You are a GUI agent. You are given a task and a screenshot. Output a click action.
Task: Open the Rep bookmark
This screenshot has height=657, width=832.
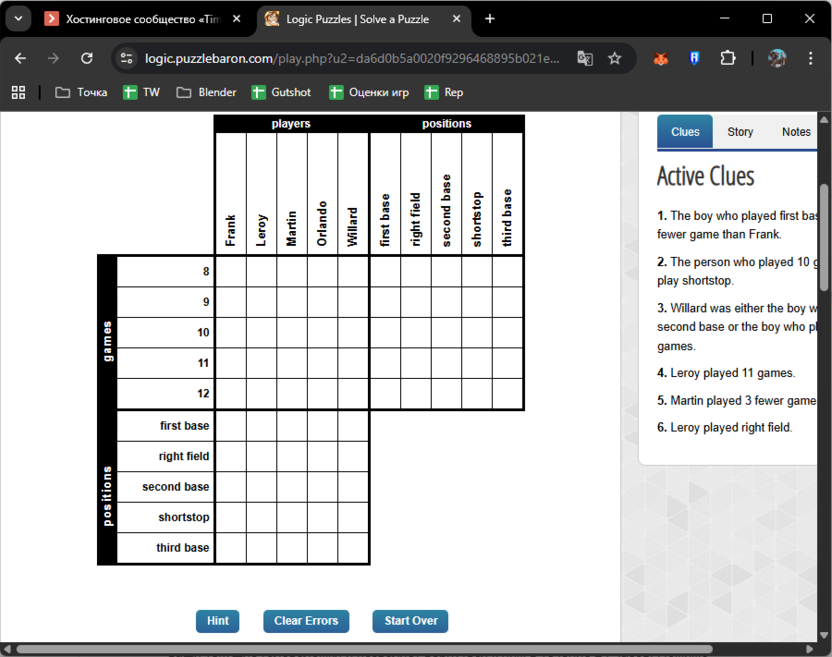coord(444,92)
